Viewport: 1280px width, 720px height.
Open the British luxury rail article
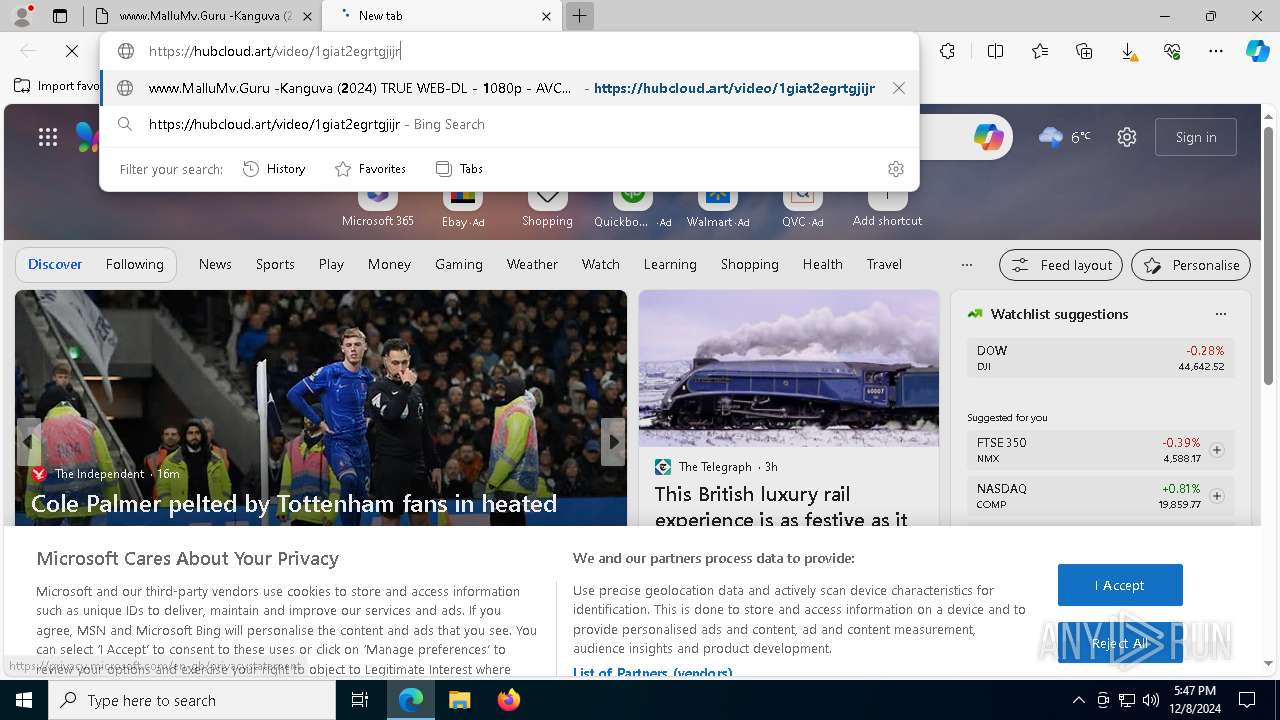[781, 506]
